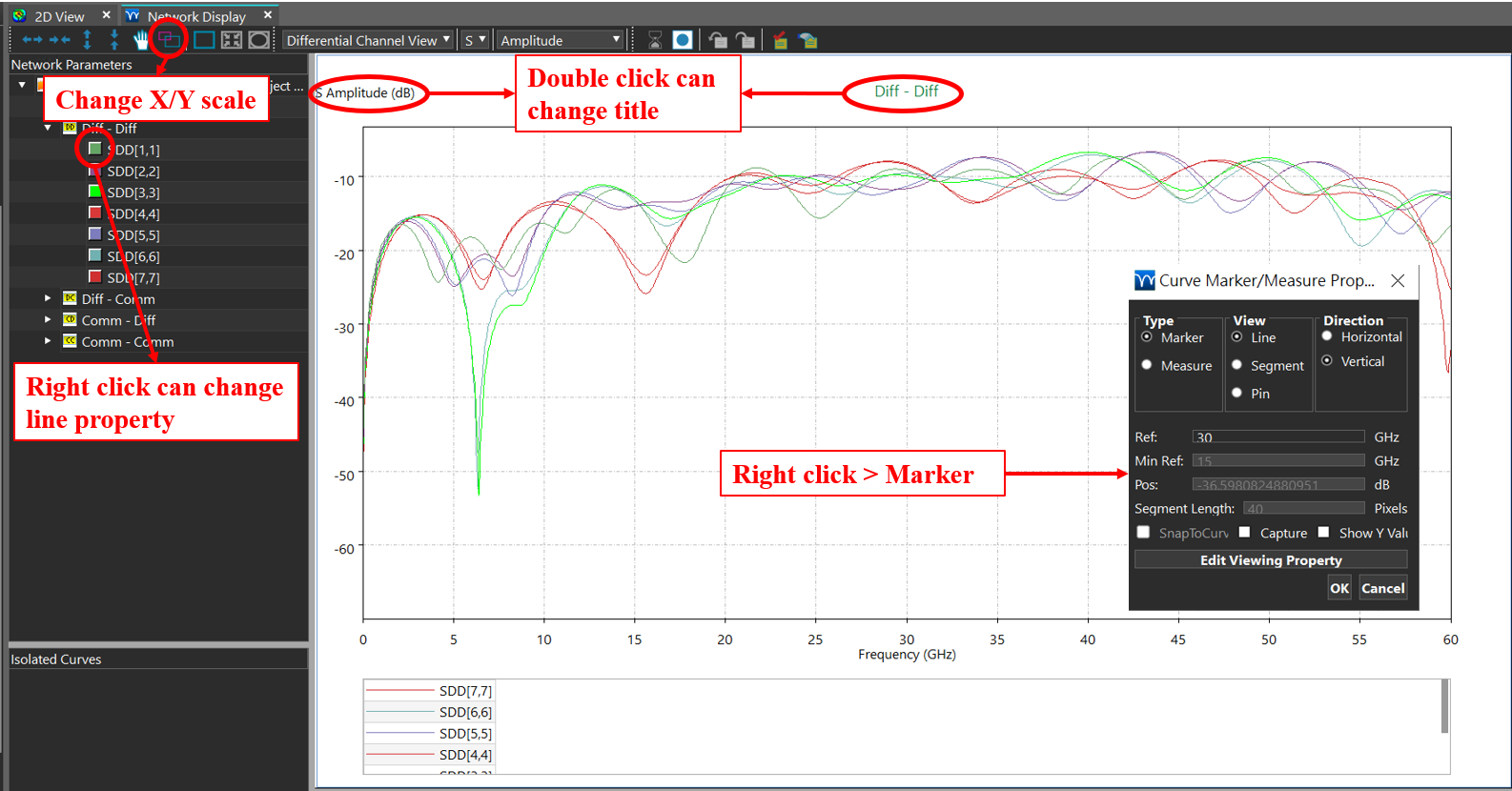Click the vertical shrink arrows icon

(114, 40)
